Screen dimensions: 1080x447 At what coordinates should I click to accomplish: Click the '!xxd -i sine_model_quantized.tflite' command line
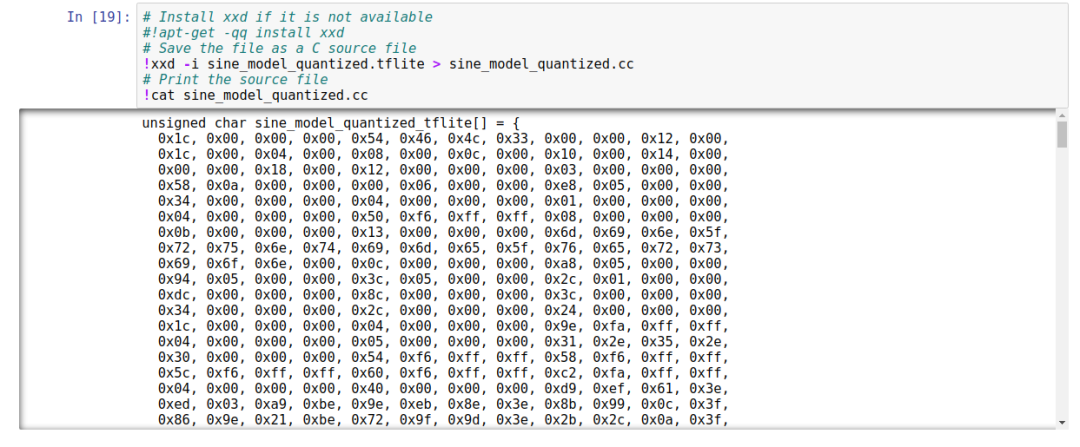tap(388, 64)
